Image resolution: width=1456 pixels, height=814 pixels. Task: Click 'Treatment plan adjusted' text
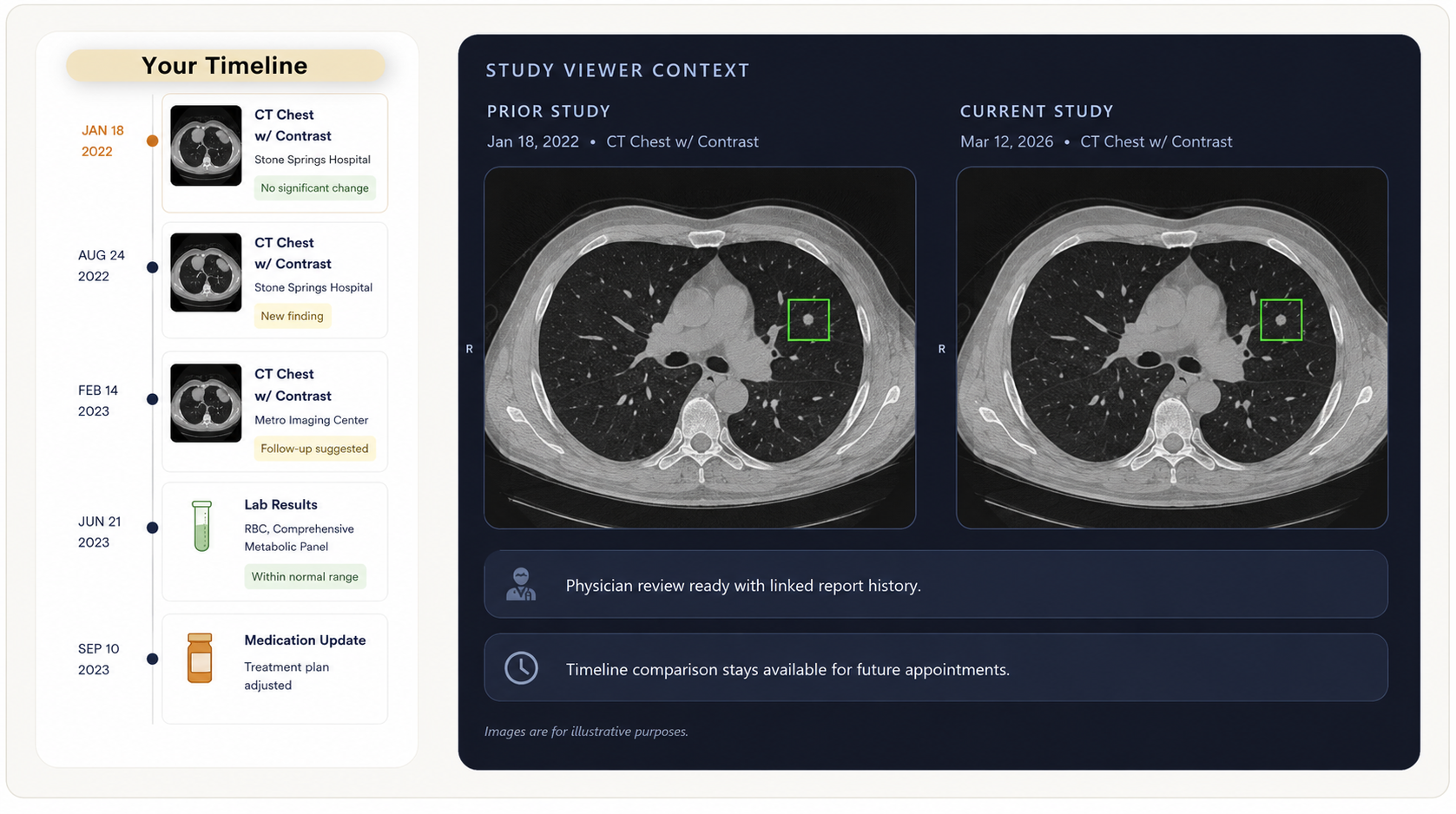287,676
